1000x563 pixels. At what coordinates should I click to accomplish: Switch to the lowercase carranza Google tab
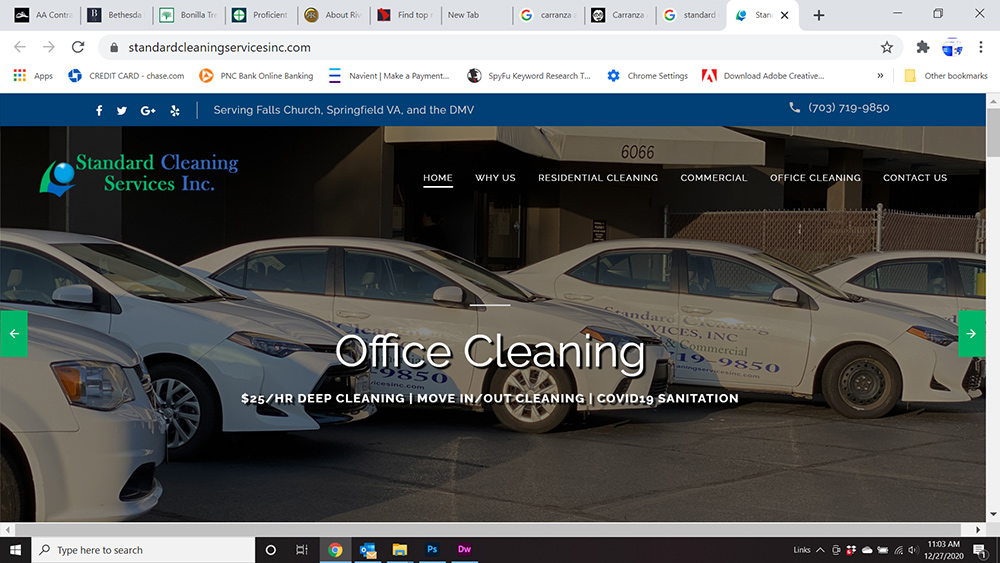[x=547, y=15]
